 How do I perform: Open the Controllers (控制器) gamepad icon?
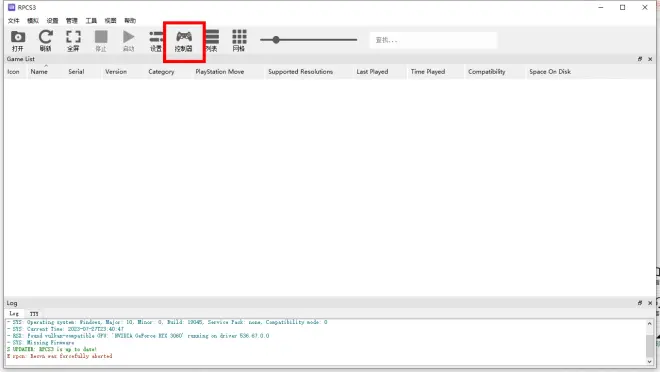coord(184,40)
